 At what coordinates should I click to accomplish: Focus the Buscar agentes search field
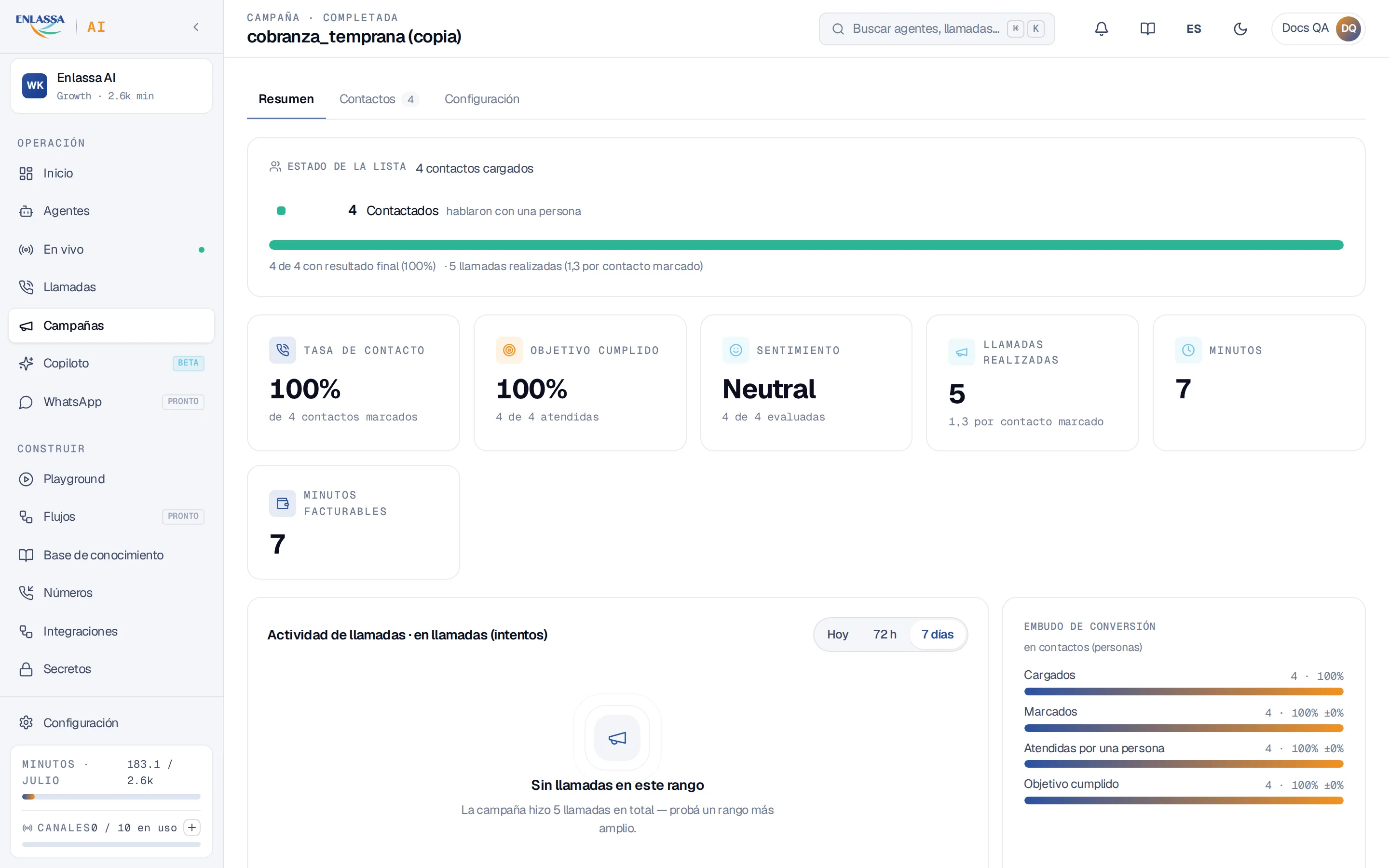pyautogui.click(x=937, y=29)
